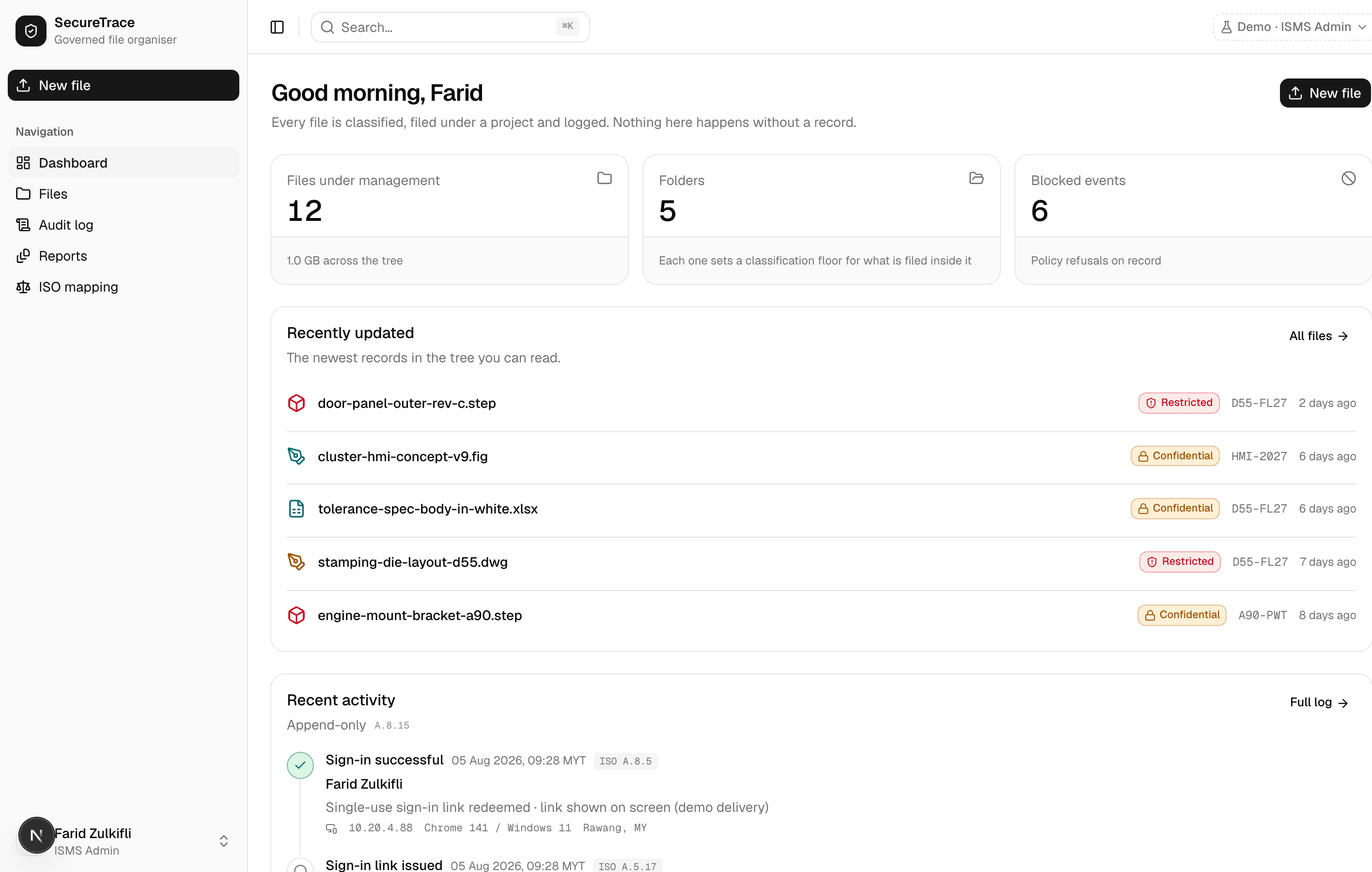Click the green checkmark of Sign-in successful
The height and width of the screenshot is (872, 1372).
[x=300, y=765]
